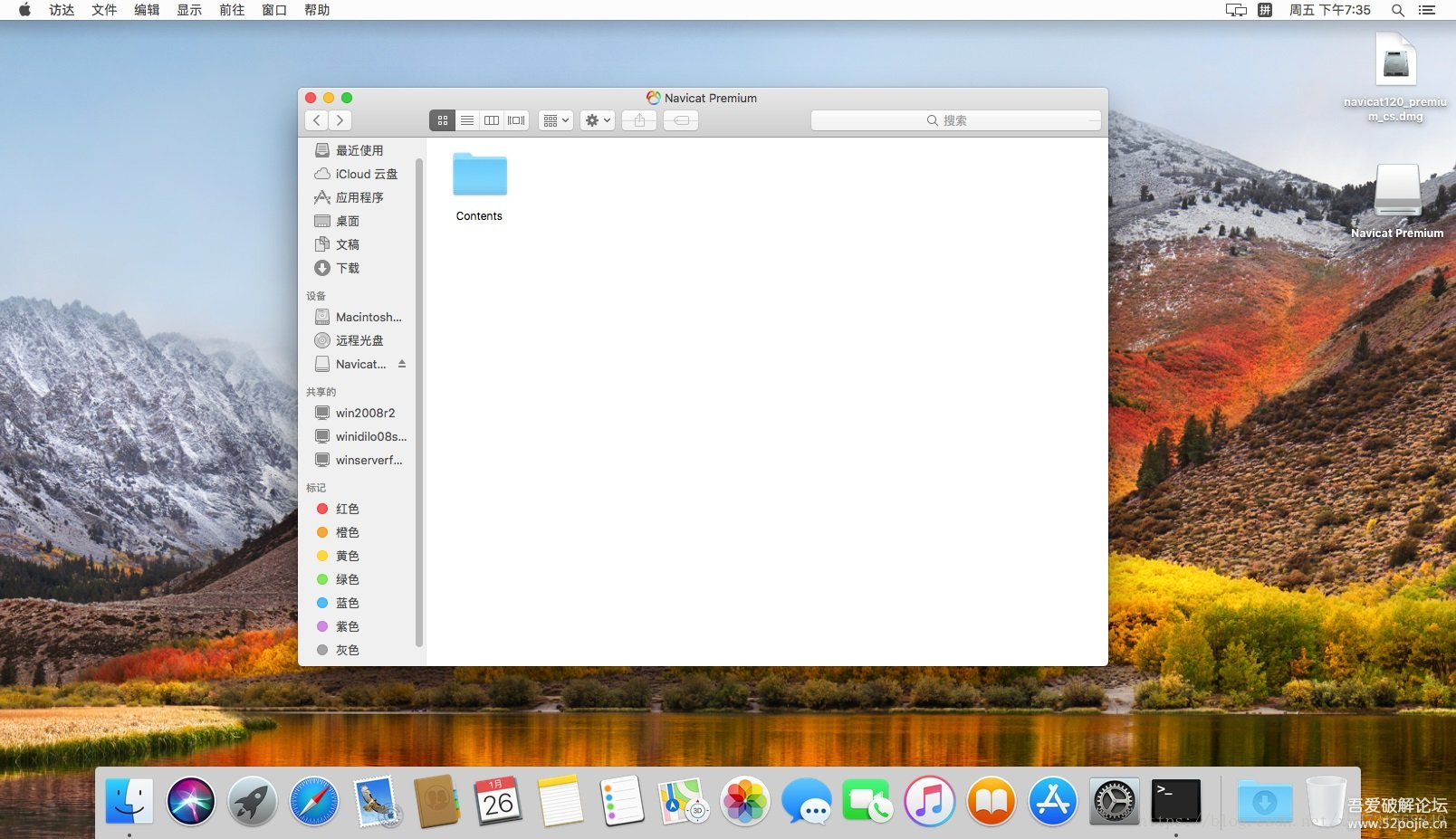Click the search field

click(956, 120)
